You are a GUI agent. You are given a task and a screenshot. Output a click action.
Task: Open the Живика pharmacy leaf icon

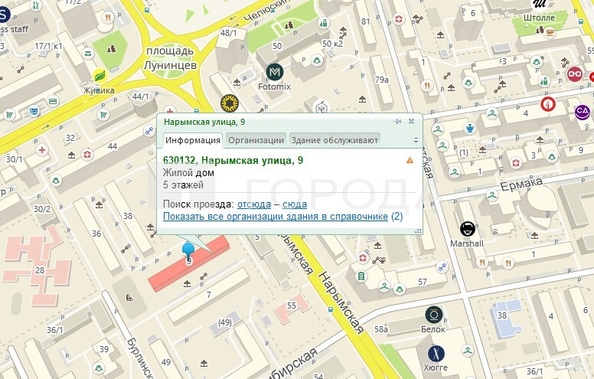coord(100,76)
